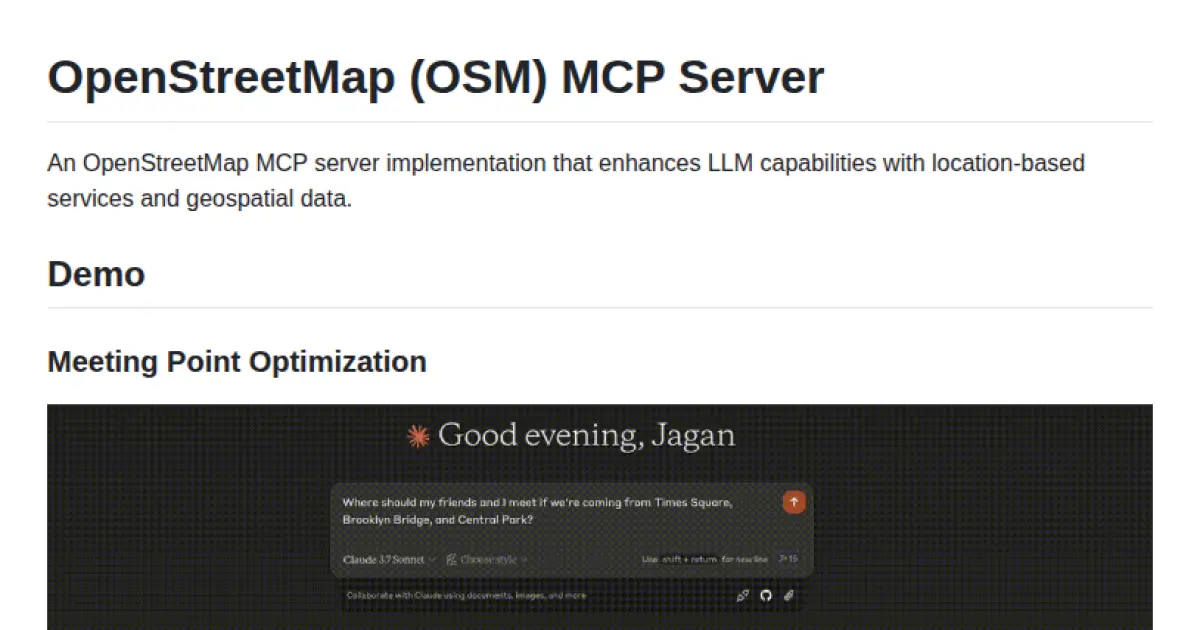Click the Collaborate with Claude text
The width and height of the screenshot is (1200, 630).
[466, 596]
